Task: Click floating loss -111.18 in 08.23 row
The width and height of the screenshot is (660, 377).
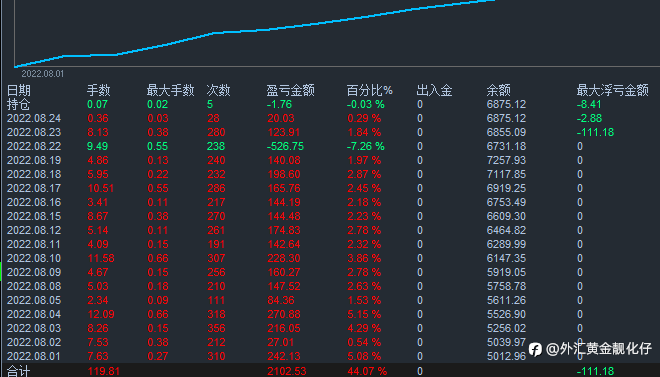Action: coord(595,132)
